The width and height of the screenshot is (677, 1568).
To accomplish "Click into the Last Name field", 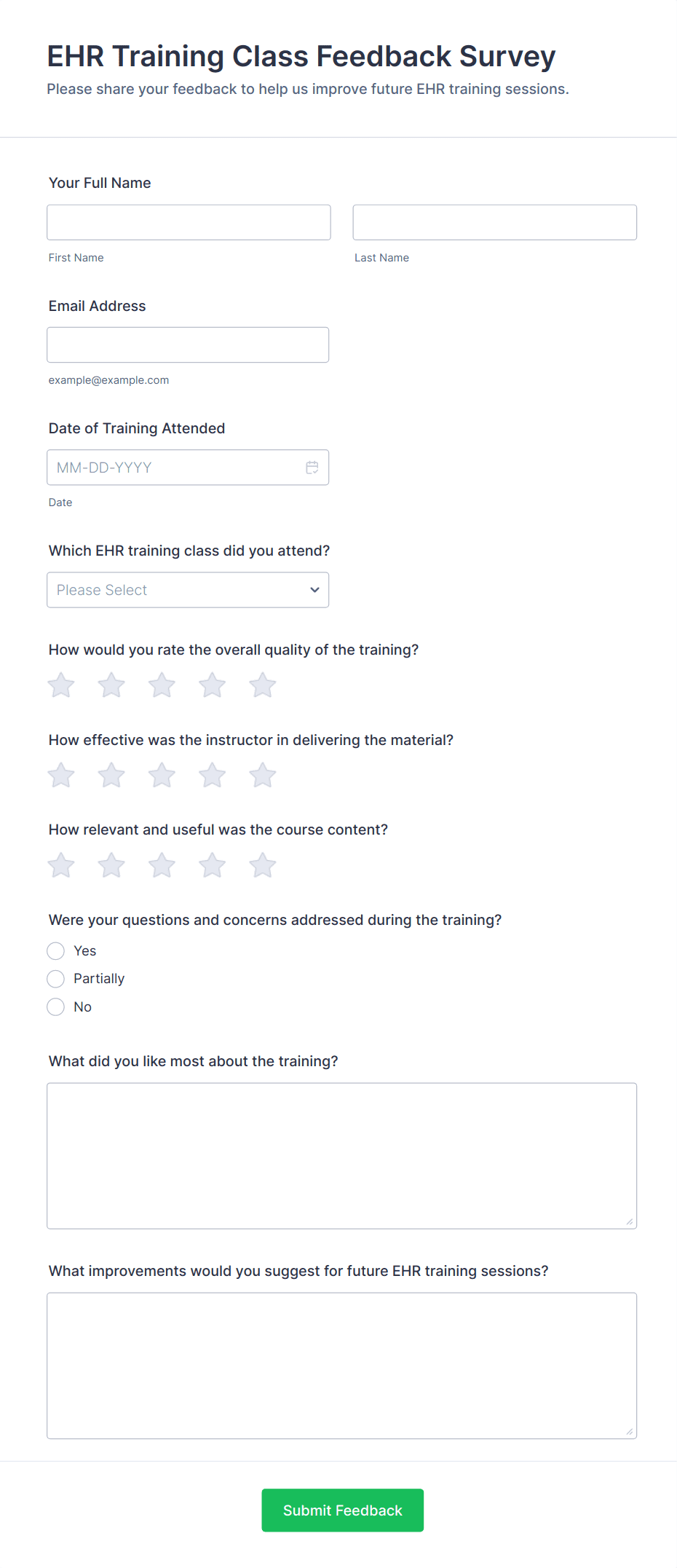I will [494, 223].
